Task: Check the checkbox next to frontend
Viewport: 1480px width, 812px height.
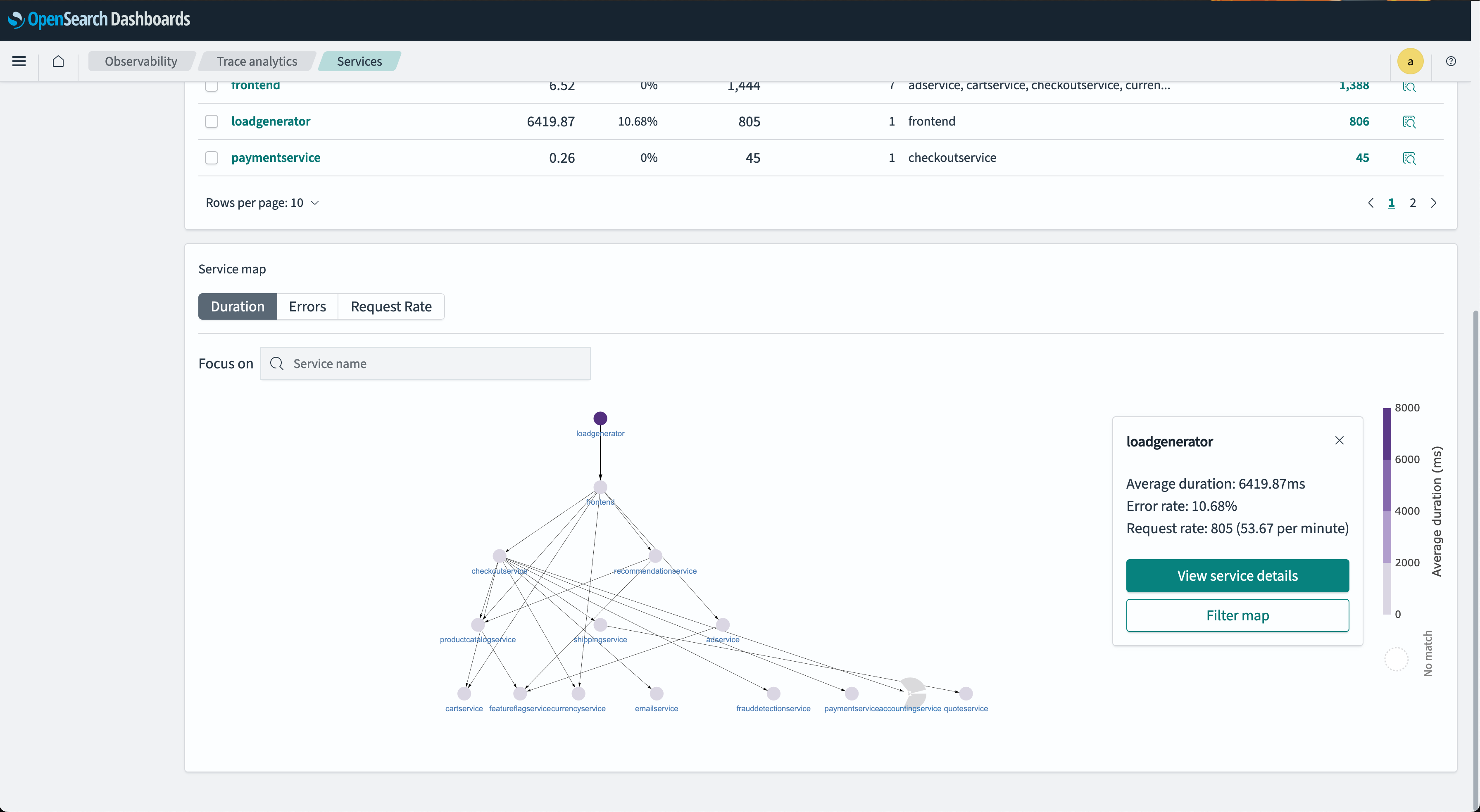Action: pyautogui.click(x=212, y=85)
